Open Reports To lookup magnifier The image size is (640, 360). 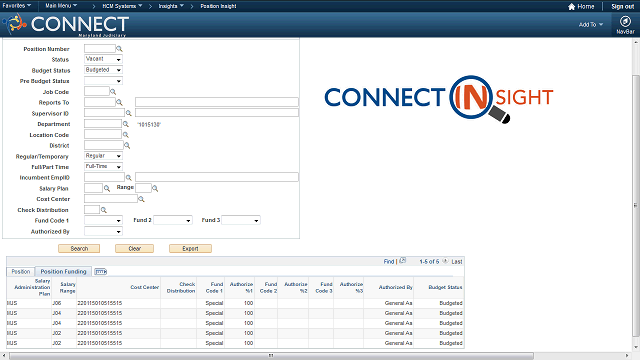point(119,102)
